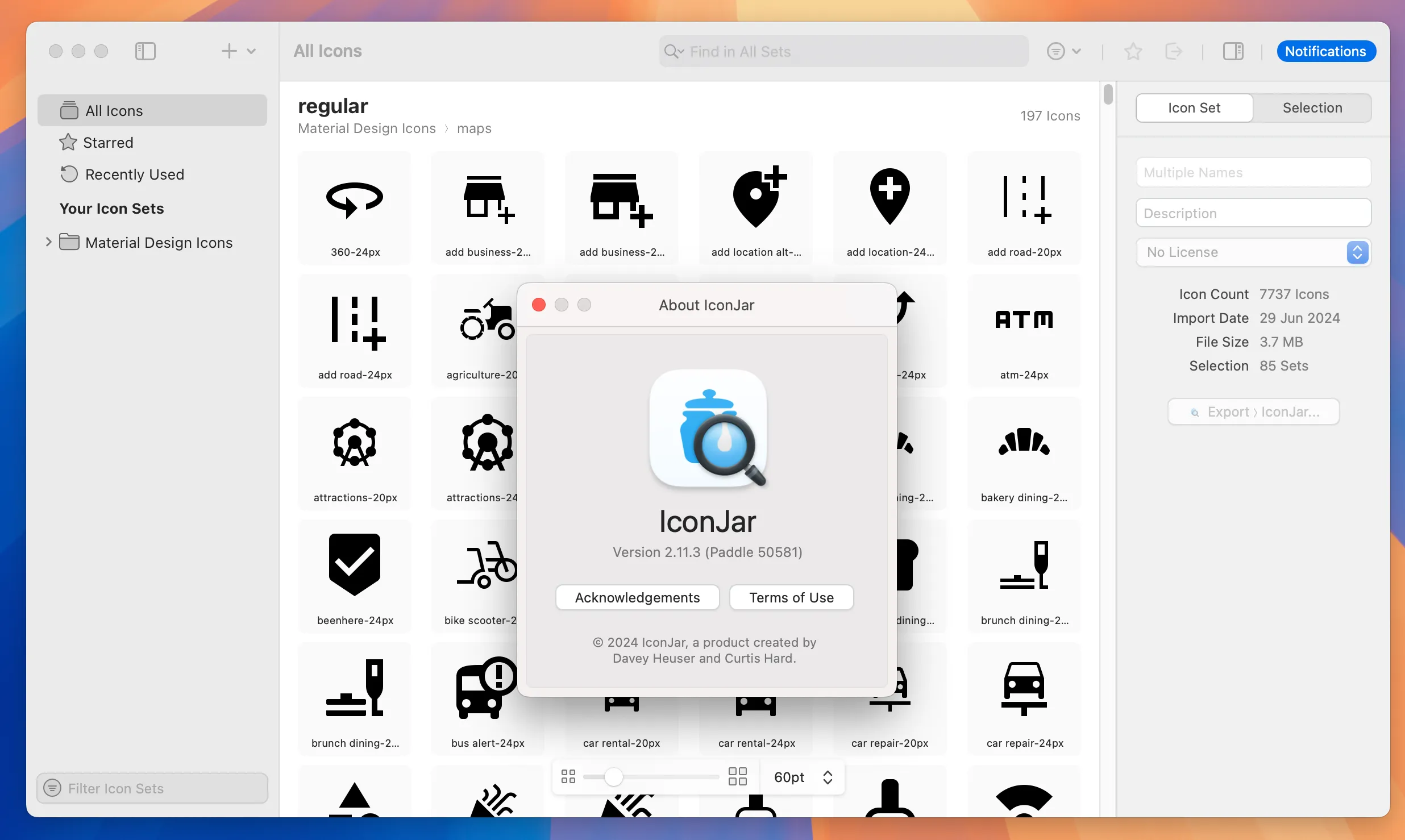Open Notifications button
The width and height of the screenshot is (1405, 840).
(1326, 51)
